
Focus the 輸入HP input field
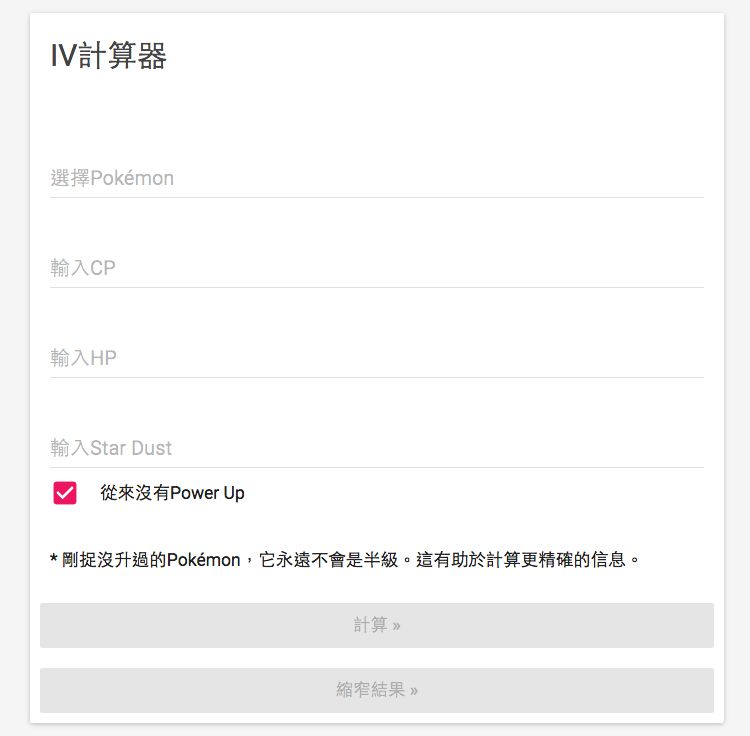376,358
